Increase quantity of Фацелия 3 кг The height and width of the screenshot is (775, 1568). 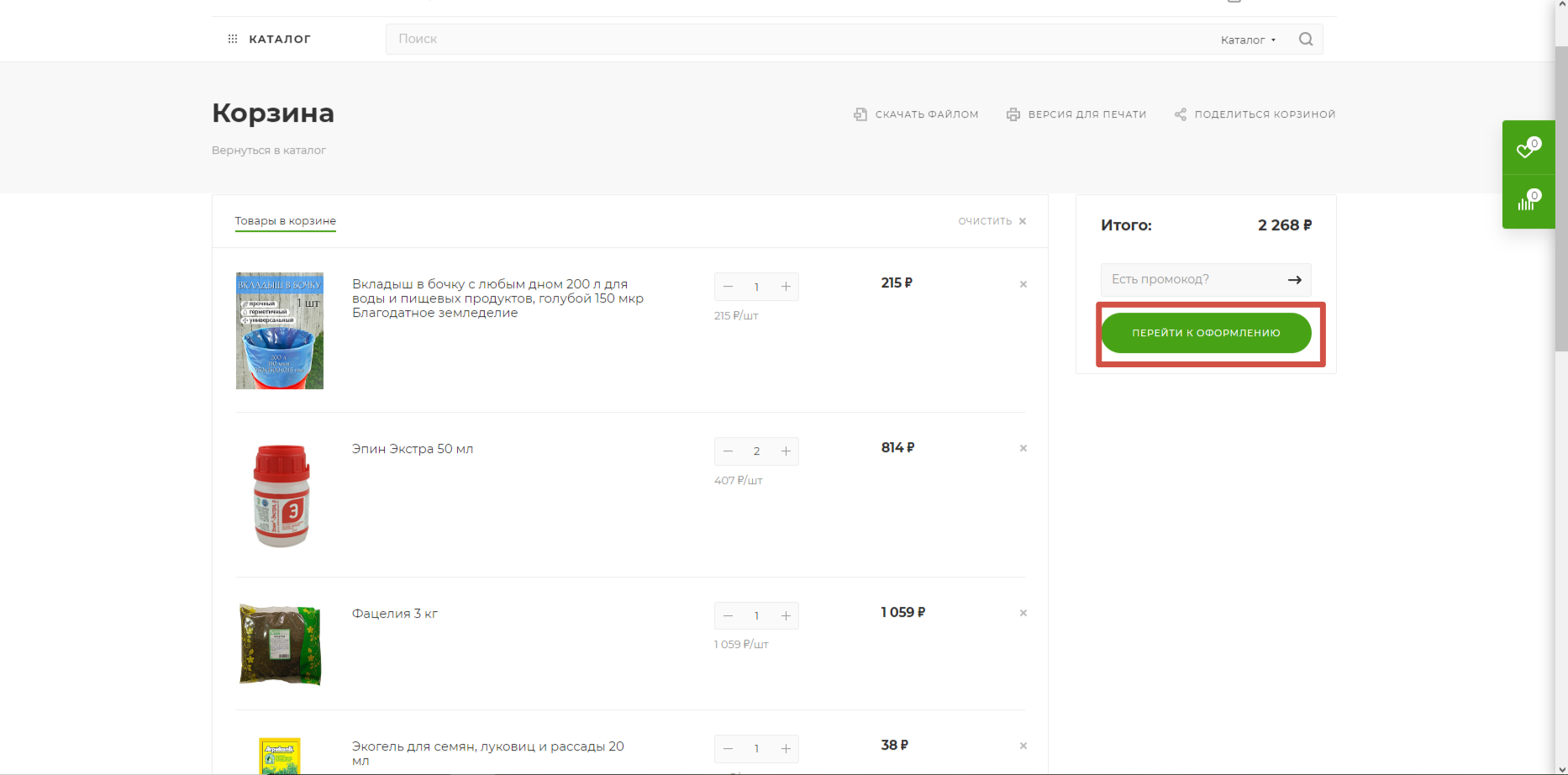coord(786,616)
